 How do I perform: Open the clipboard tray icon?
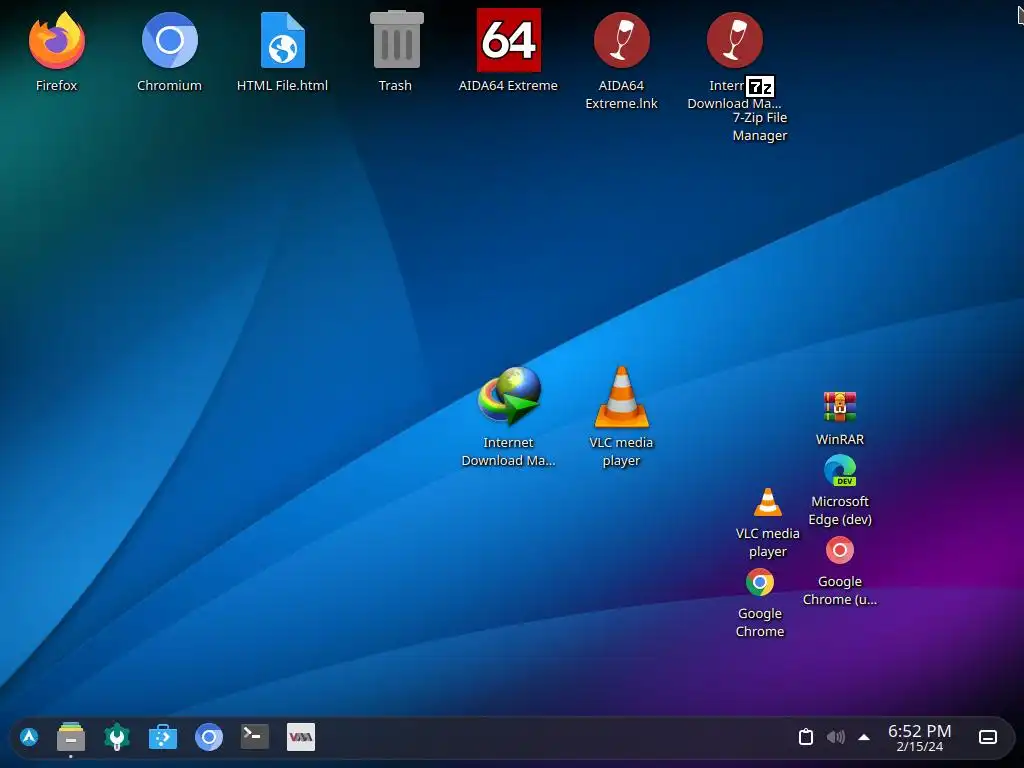(806, 737)
